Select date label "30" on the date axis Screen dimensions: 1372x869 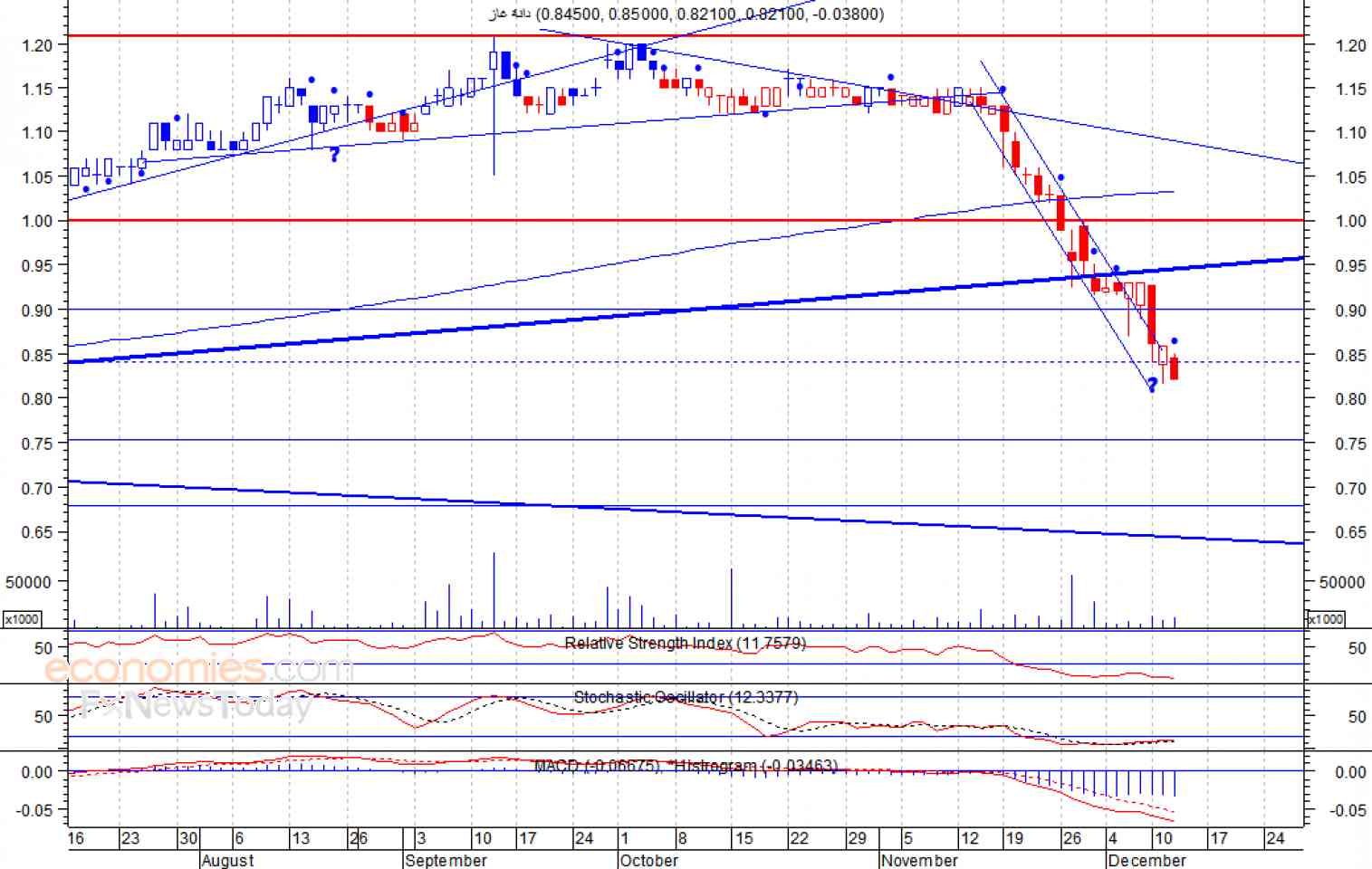(x=188, y=838)
